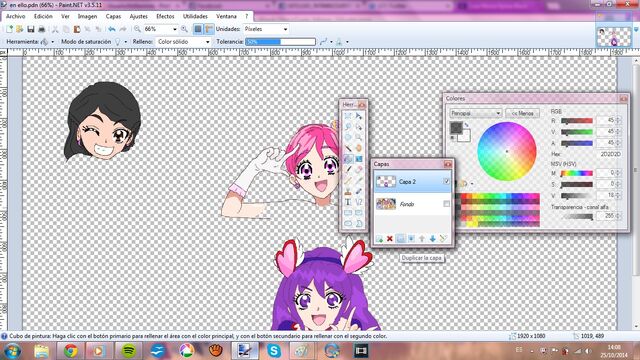The width and height of the screenshot is (640, 360).
Task: Select the Text tool
Action: click(348, 202)
